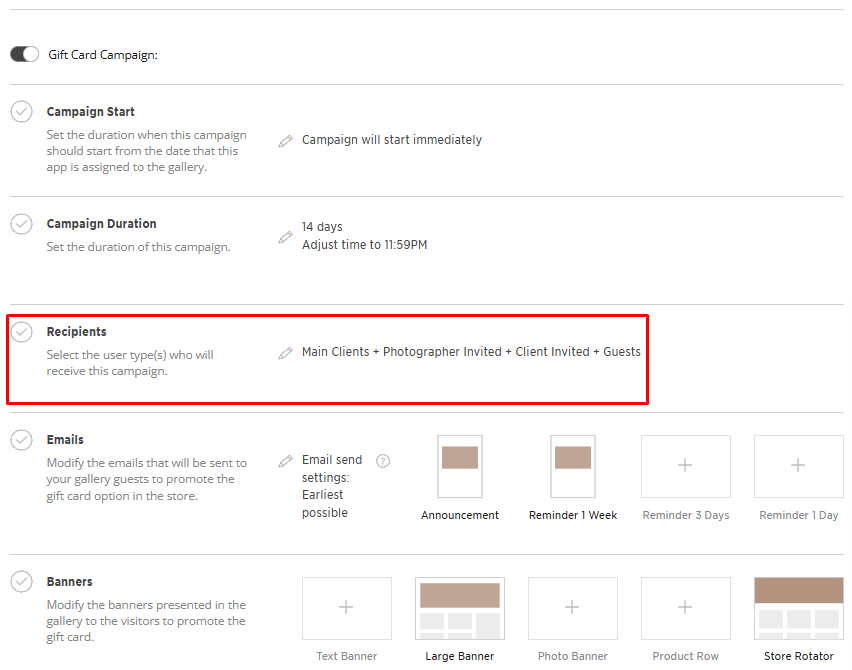Click the pencil icon beside Campaign Start setting
The image size is (852, 670).
pos(286,141)
